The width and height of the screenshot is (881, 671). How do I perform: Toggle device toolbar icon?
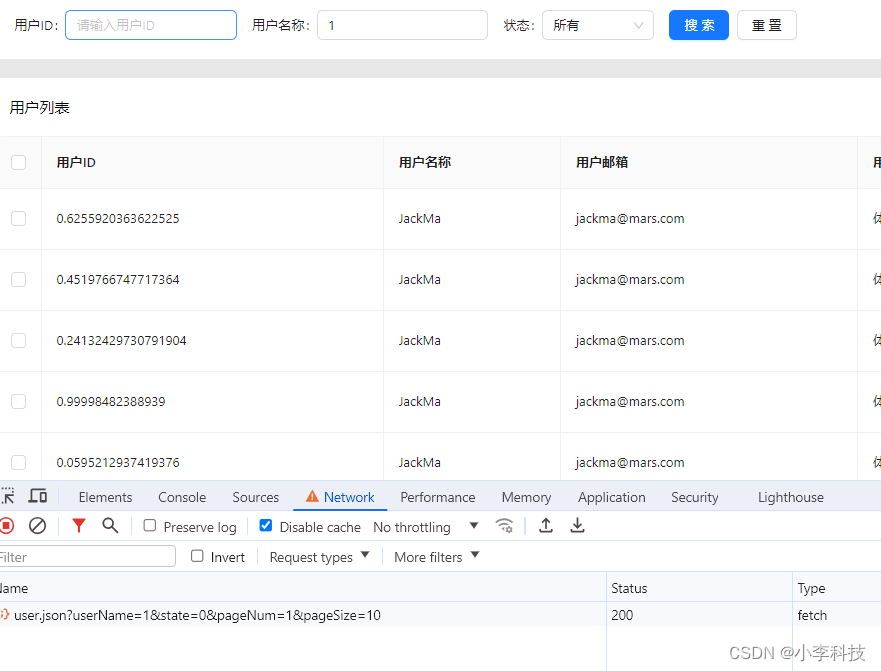(38, 497)
